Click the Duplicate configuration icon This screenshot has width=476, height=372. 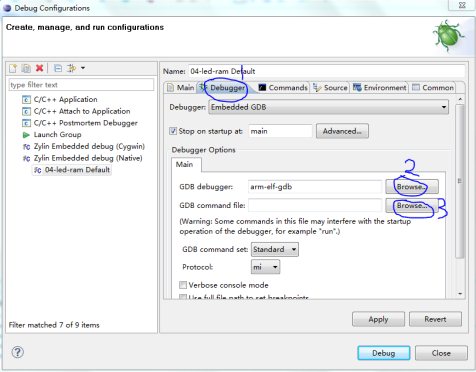(x=26, y=68)
